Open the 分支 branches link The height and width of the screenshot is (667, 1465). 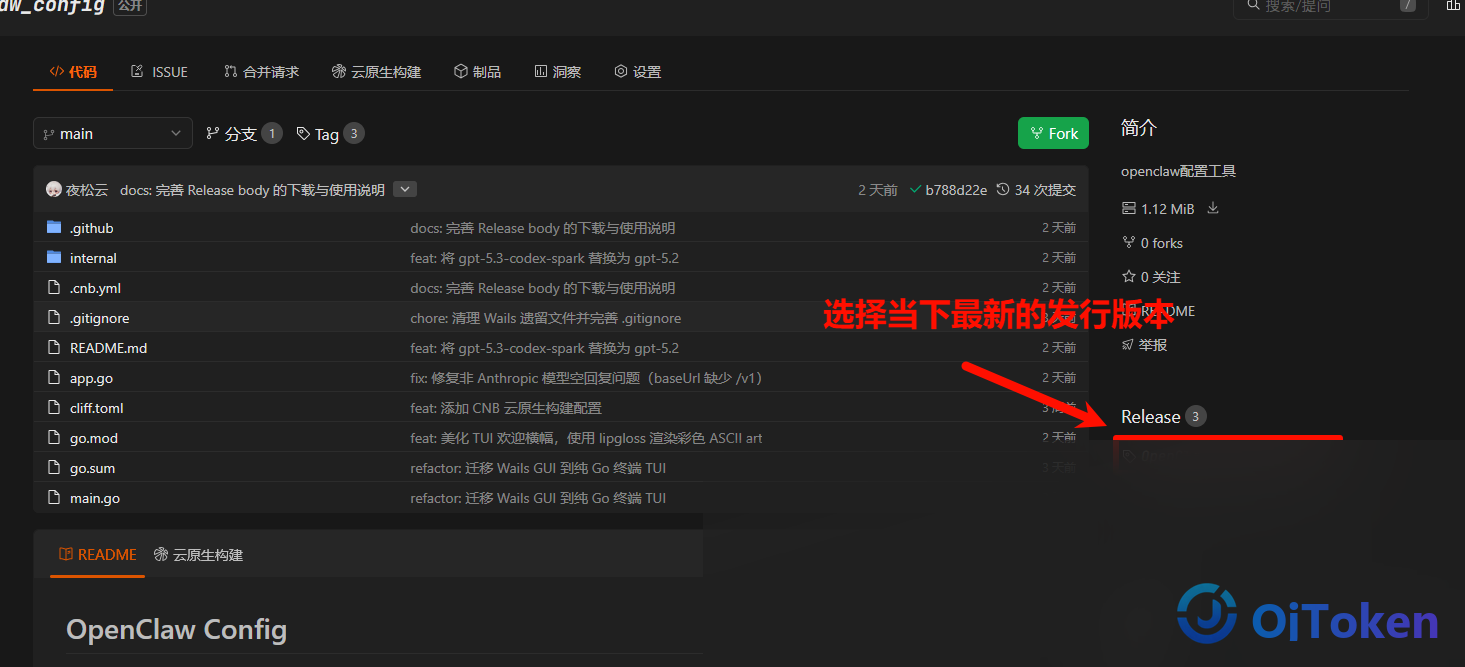point(244,134)
